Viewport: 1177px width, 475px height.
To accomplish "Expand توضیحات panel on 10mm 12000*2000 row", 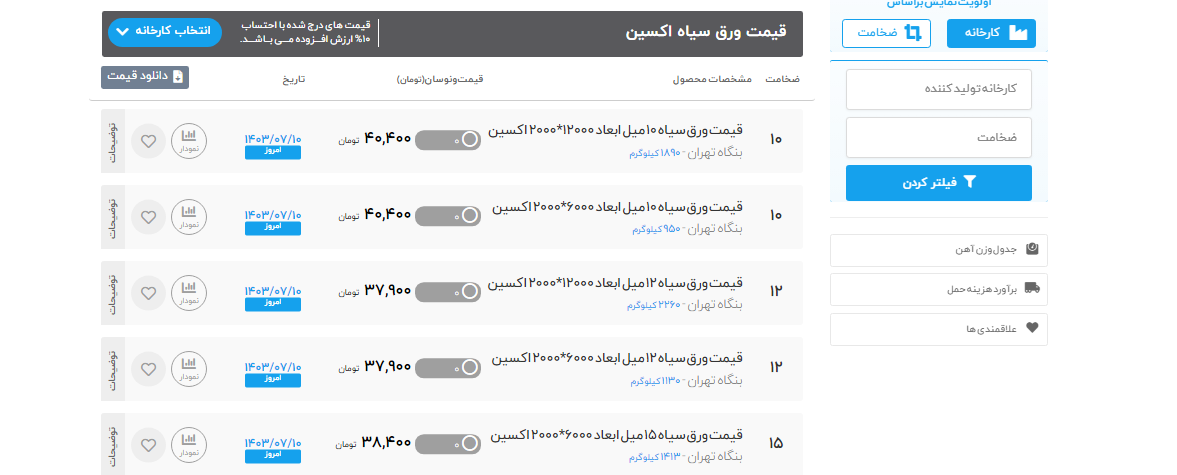I will (113, 141).
